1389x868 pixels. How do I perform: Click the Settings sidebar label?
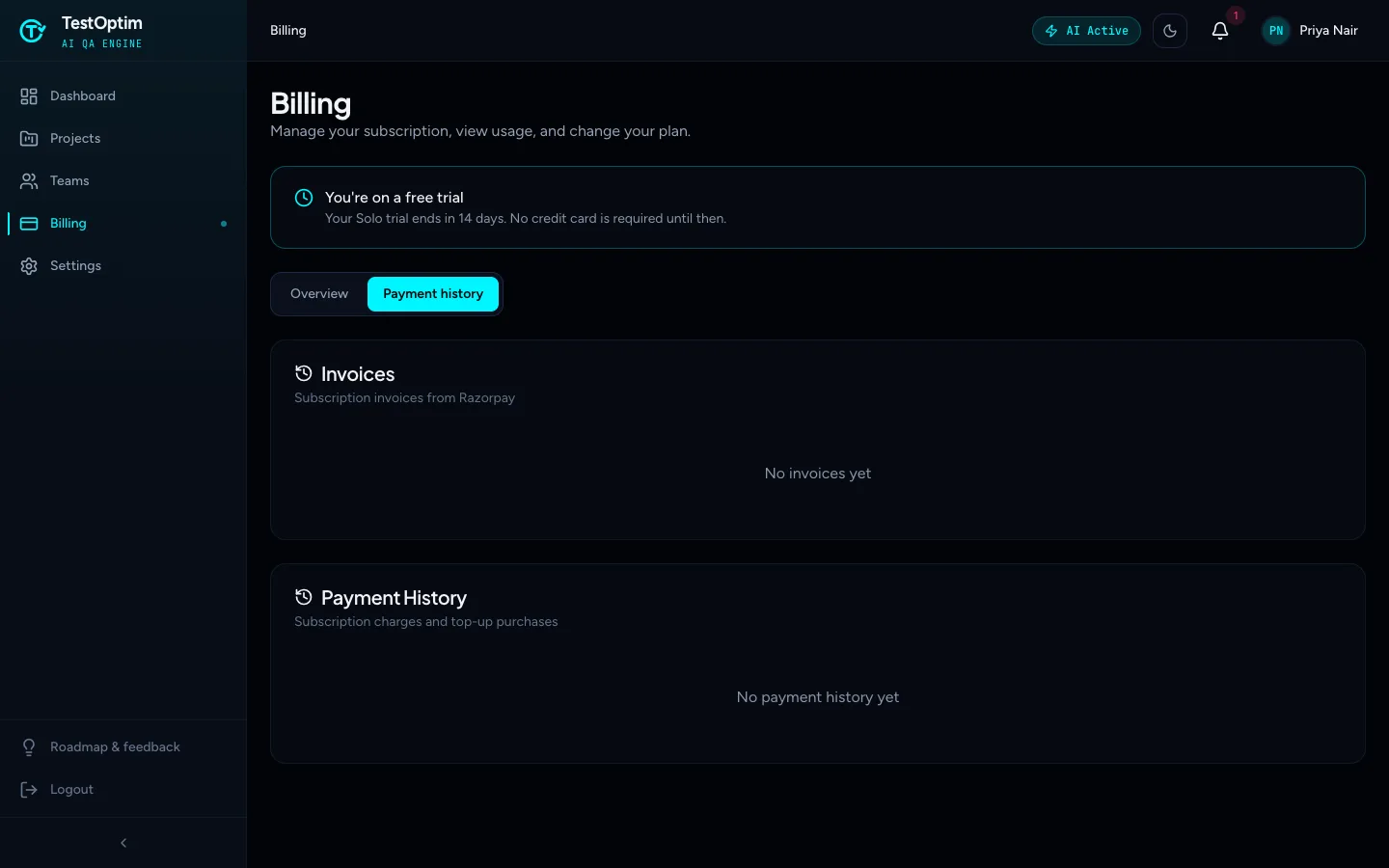[x=75, y=266]
